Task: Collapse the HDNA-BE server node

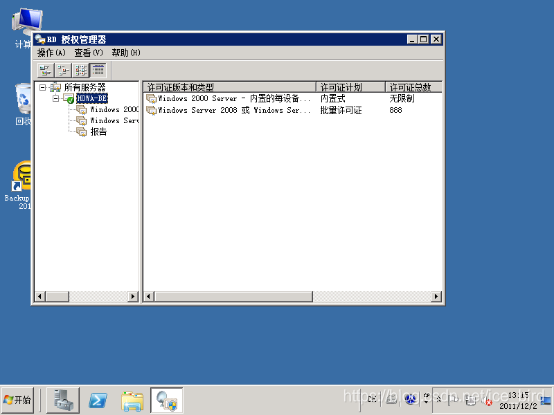Action: click(55, 98)
